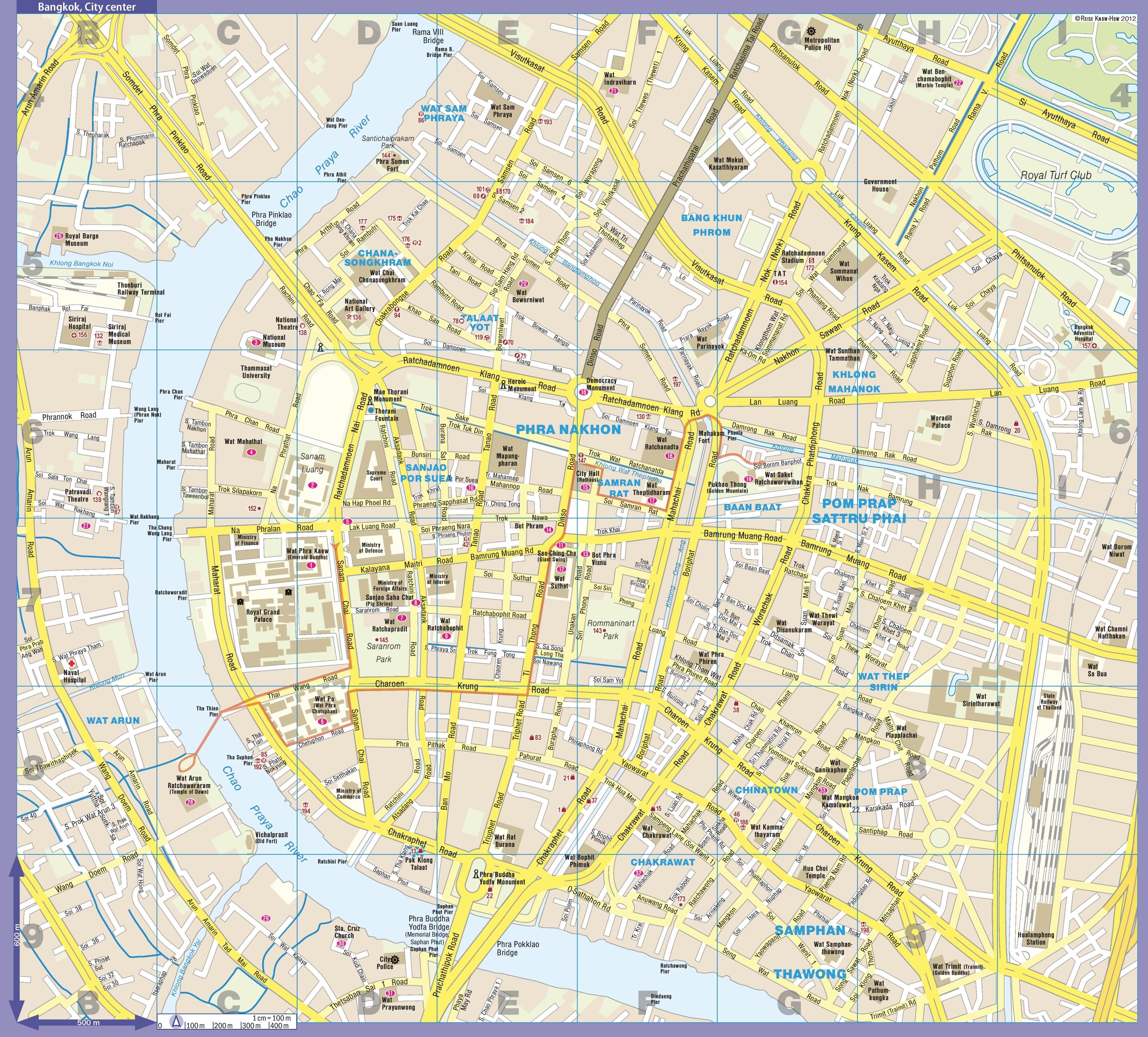Click the "Pak Klong Talaat" label
The height and width of the screenshot is (1037, 1148).
coord(419,863)
